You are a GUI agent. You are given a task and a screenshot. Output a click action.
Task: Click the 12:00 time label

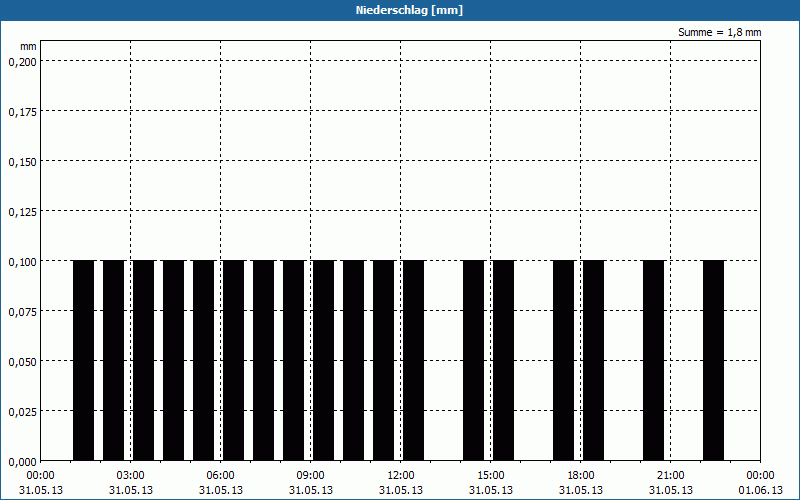(x=401, y=476)
